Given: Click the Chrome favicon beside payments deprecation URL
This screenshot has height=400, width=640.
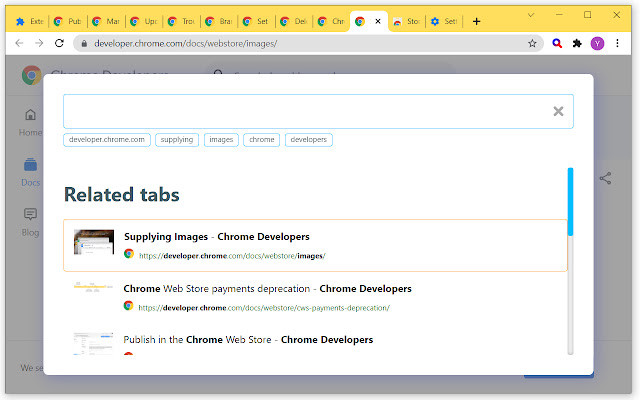Looking at the screenshot, I should click(129, 305).
